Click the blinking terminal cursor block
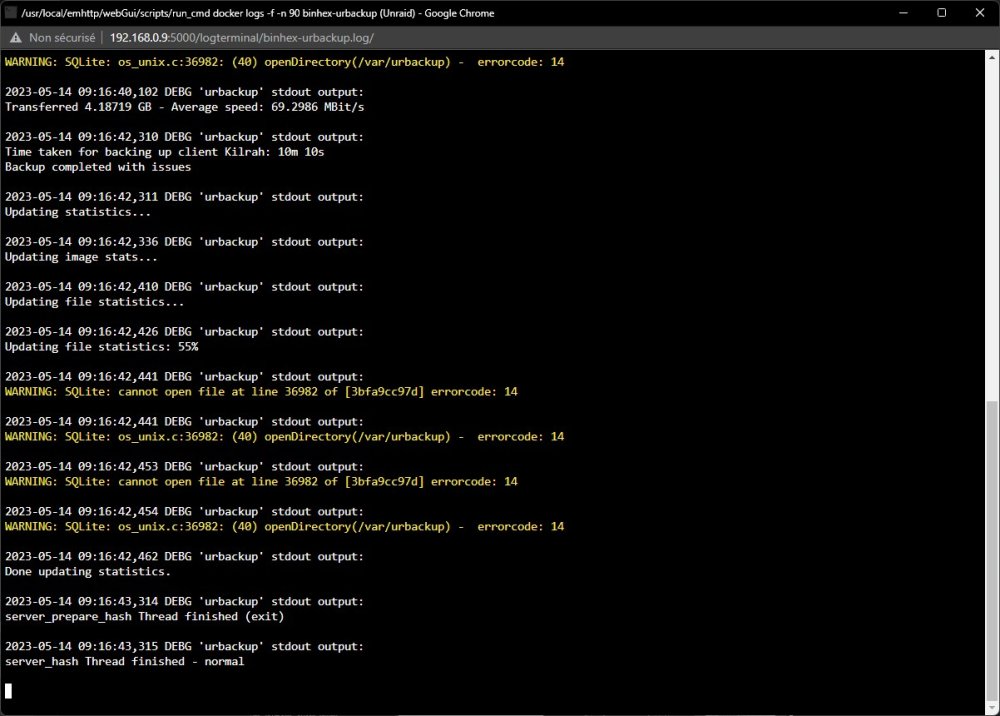1000x716 pixels. click(x=8, y=690)
